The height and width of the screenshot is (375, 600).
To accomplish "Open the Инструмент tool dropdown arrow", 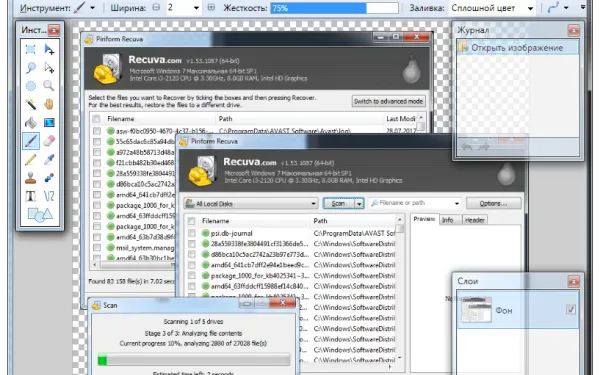I will tap(93, 8).
